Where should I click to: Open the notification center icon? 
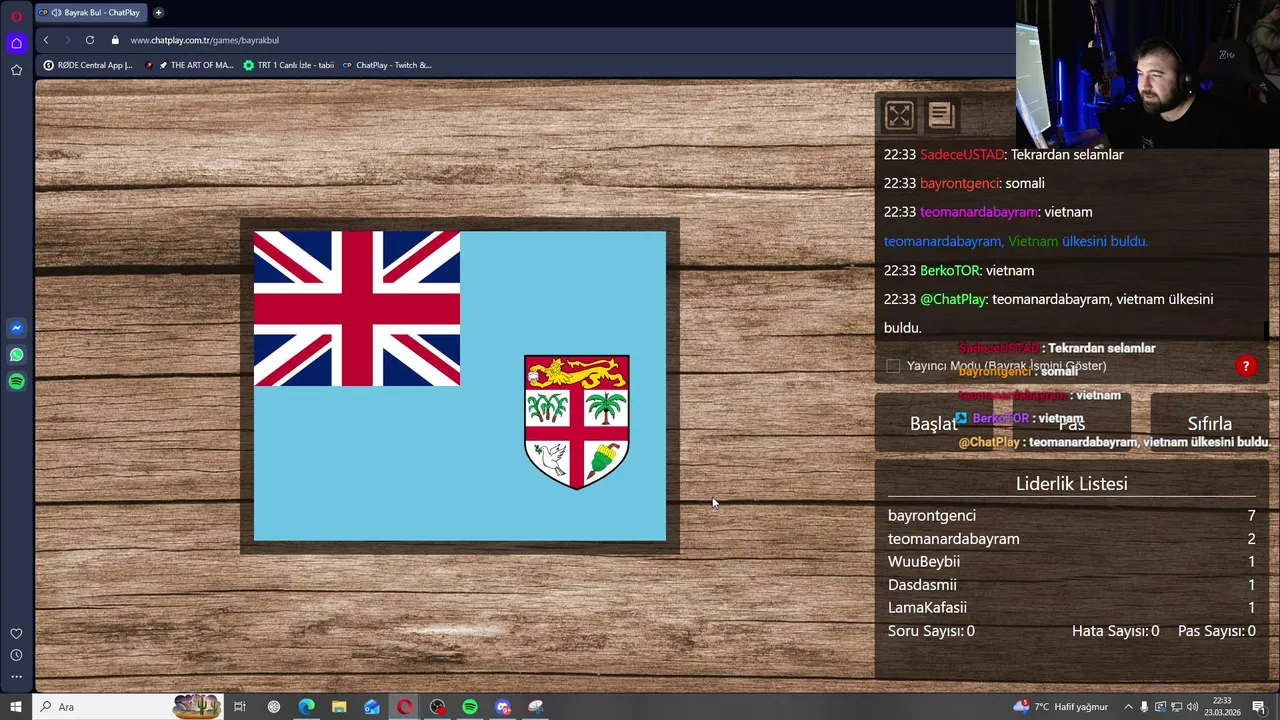tap(1259, 707)
